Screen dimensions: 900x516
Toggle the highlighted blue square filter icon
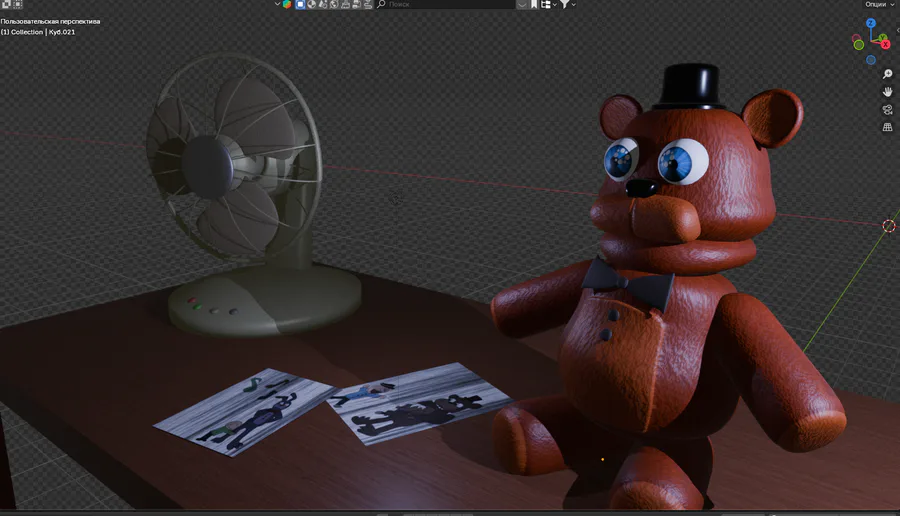300,4
